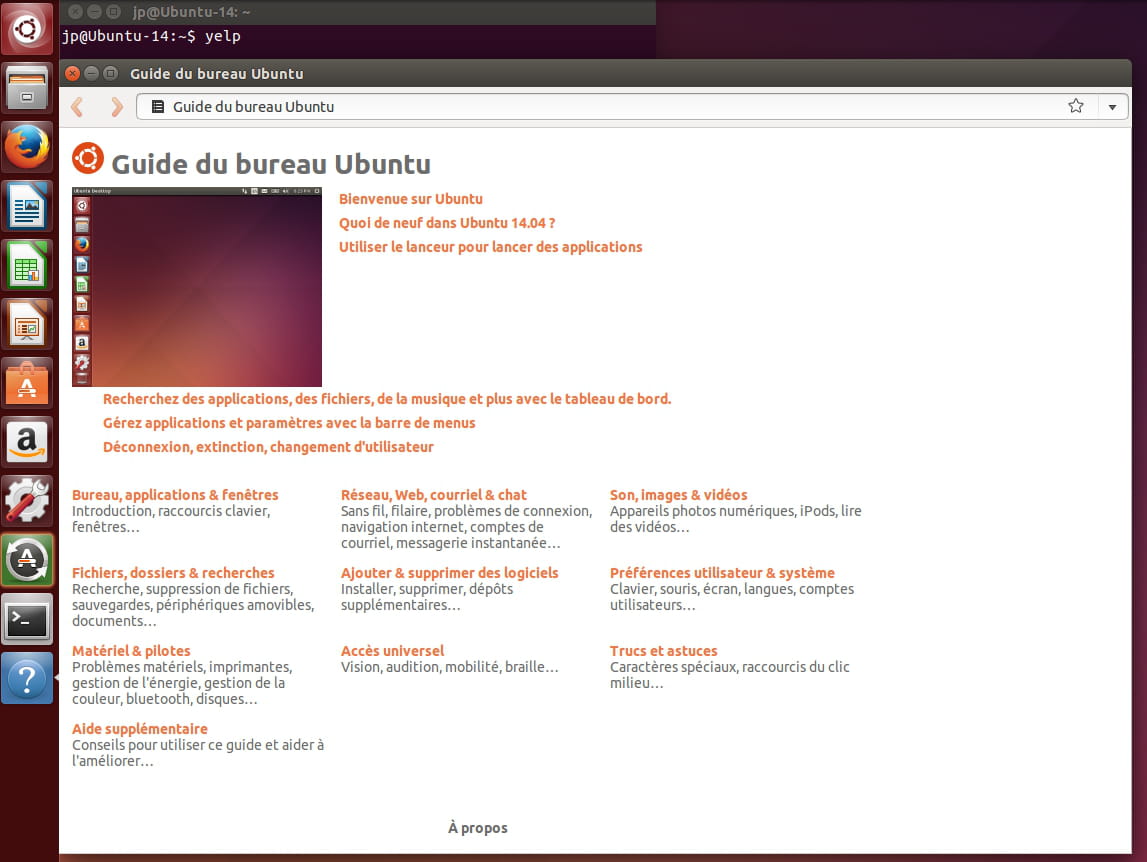Click À propos at page bottom
The height and width of the screenshot is (862, 1147).
(x=477, y=827)
